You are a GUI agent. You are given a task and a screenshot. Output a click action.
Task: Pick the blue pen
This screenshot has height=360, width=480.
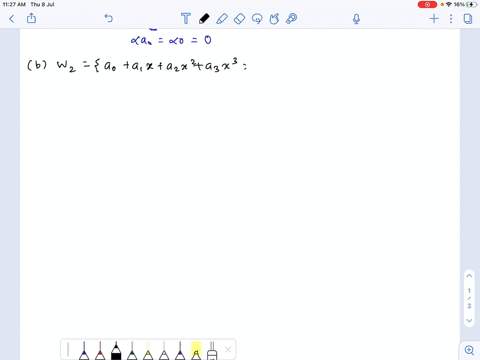click(x=84, y=351)
